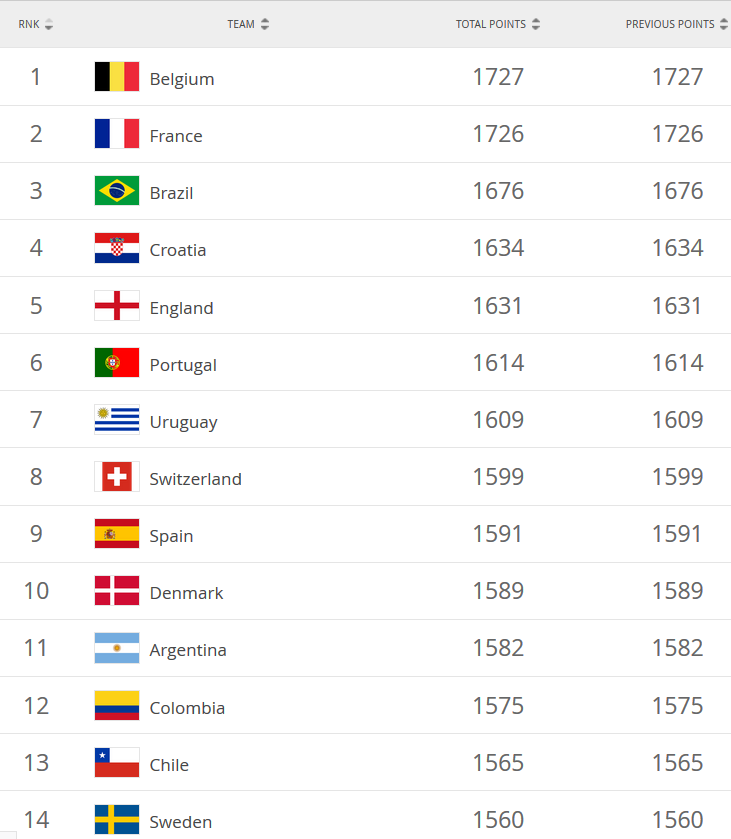Click the Chile flag icon
Viewport: 731px width, 839px height.
[x=117, y=763]
